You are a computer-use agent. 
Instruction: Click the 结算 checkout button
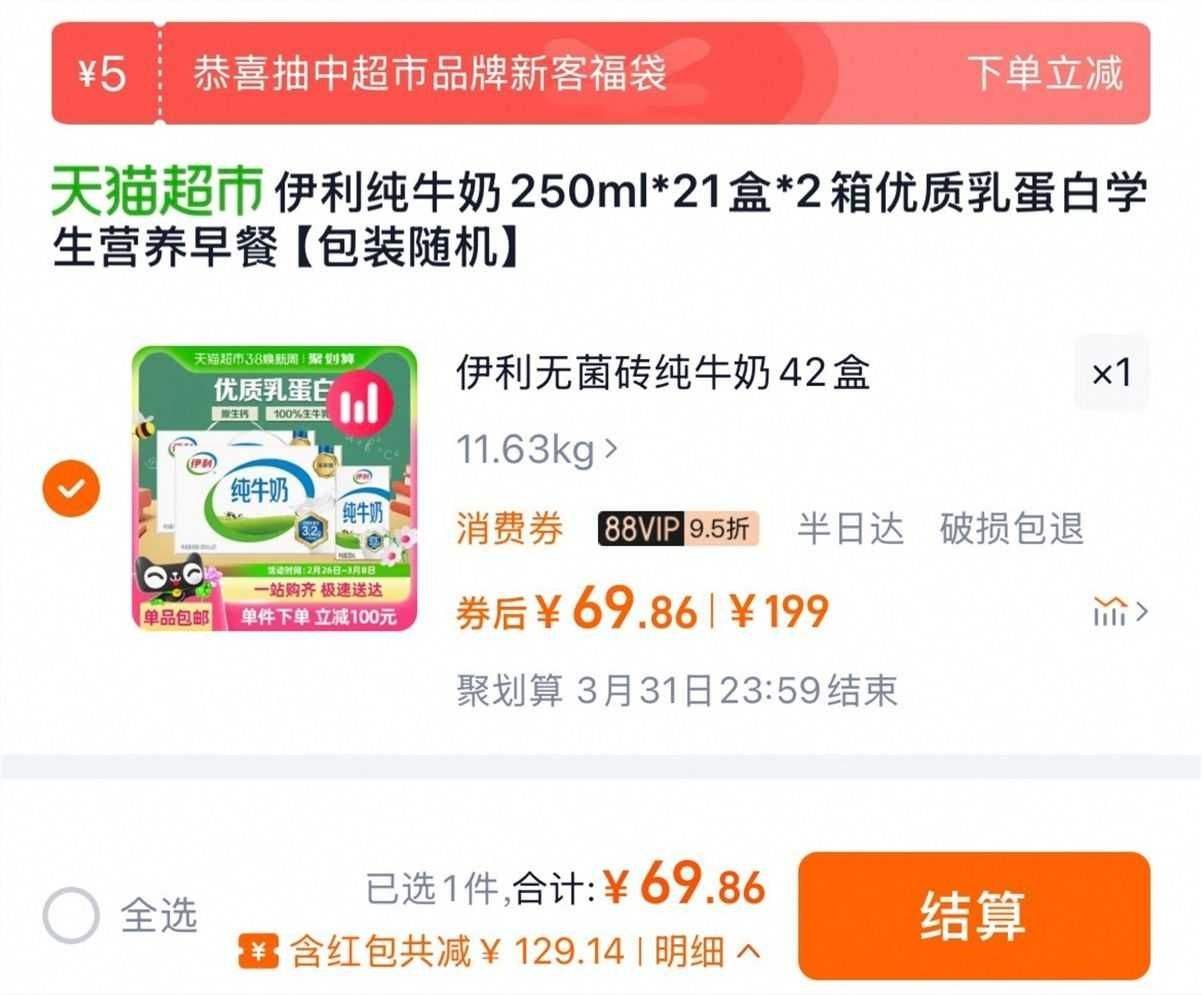click(974, 915)
